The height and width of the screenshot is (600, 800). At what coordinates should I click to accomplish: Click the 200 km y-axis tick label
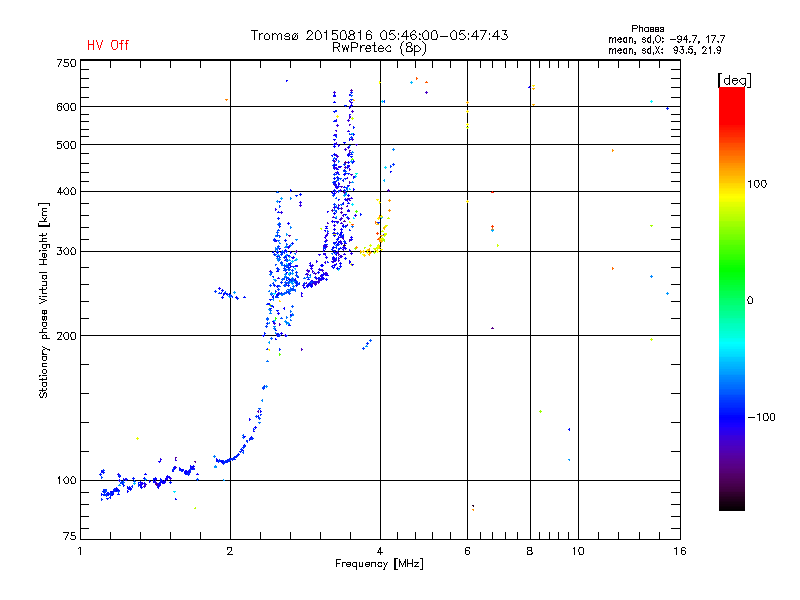(66, 336)
